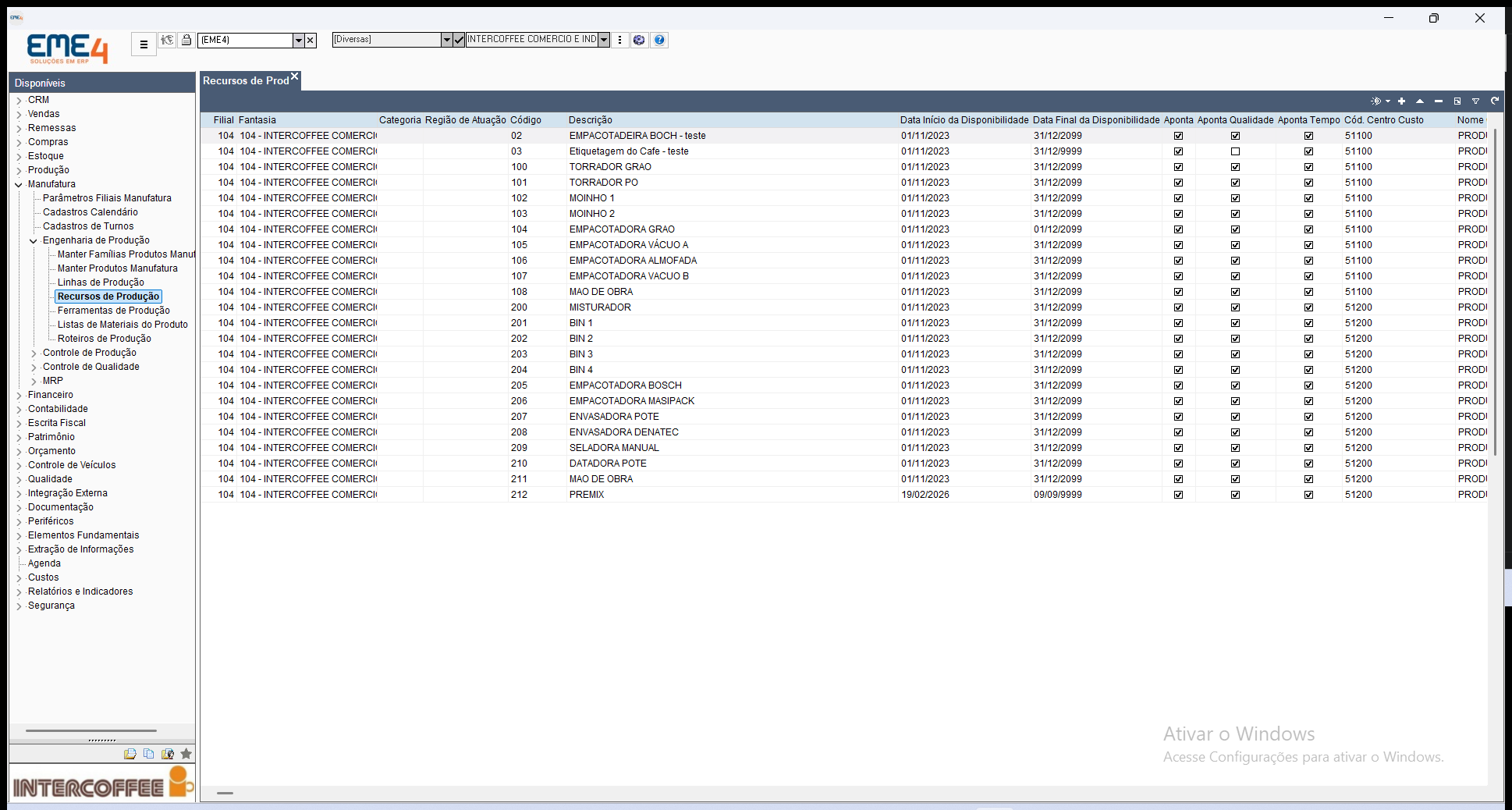The height and width of the screenshot is (810, 1512).
Task: Click the padlock lock icon
Action: [x=186, y=40]
